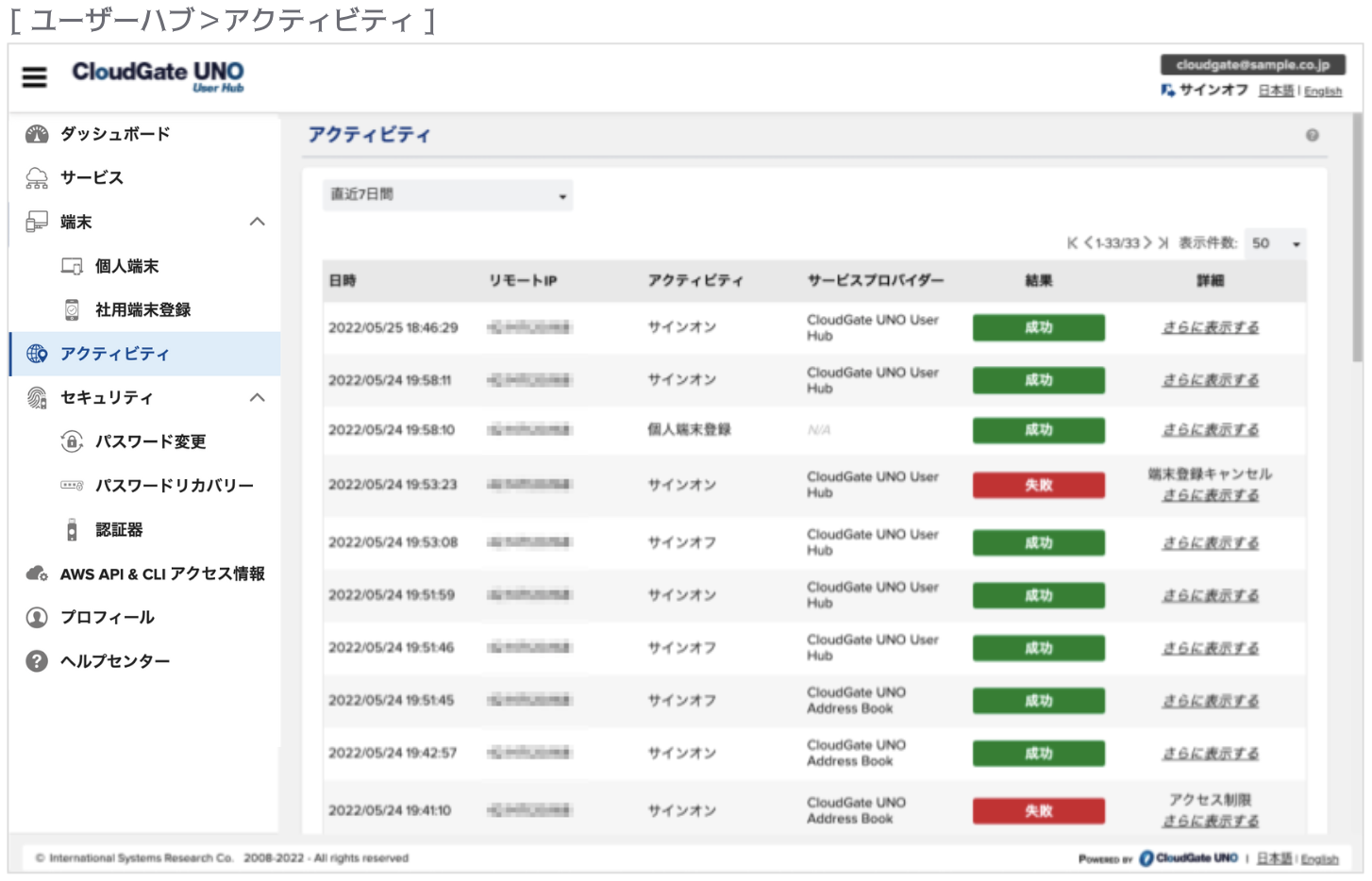Click the 個人端末 device icon
The image size is (1372, 881).
72,266
